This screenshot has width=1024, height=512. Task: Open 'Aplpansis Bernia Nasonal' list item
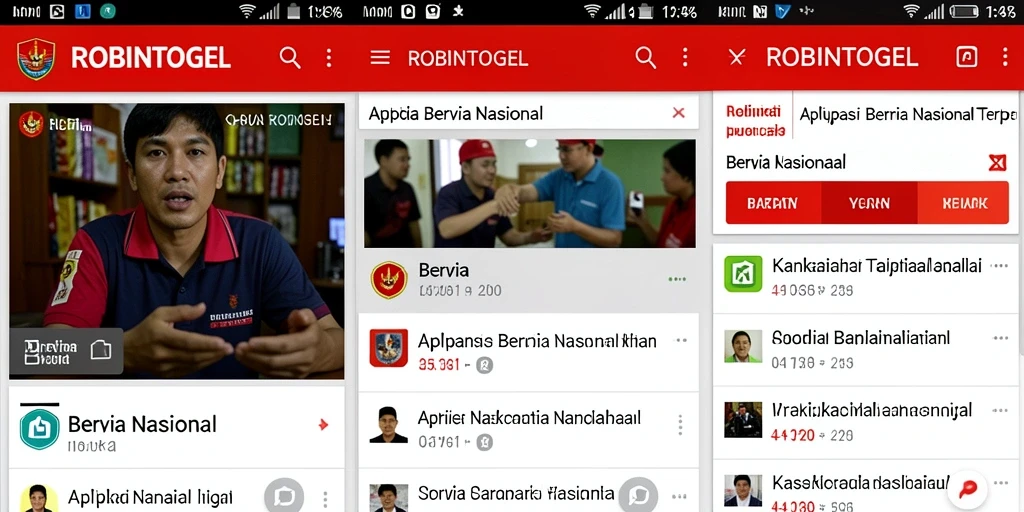coord(528,352)
